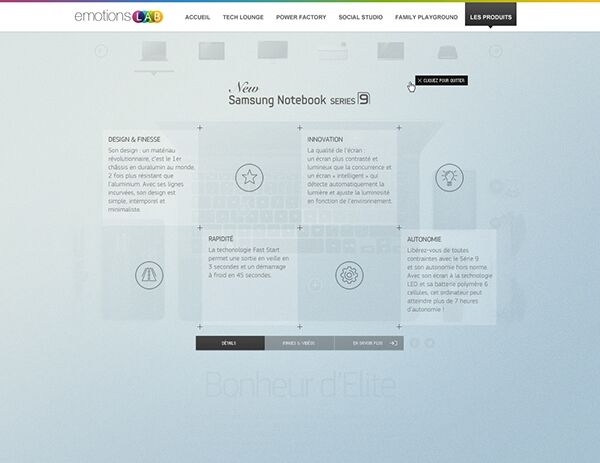Open the Tech Lounge menu item

tap(243, 17)
